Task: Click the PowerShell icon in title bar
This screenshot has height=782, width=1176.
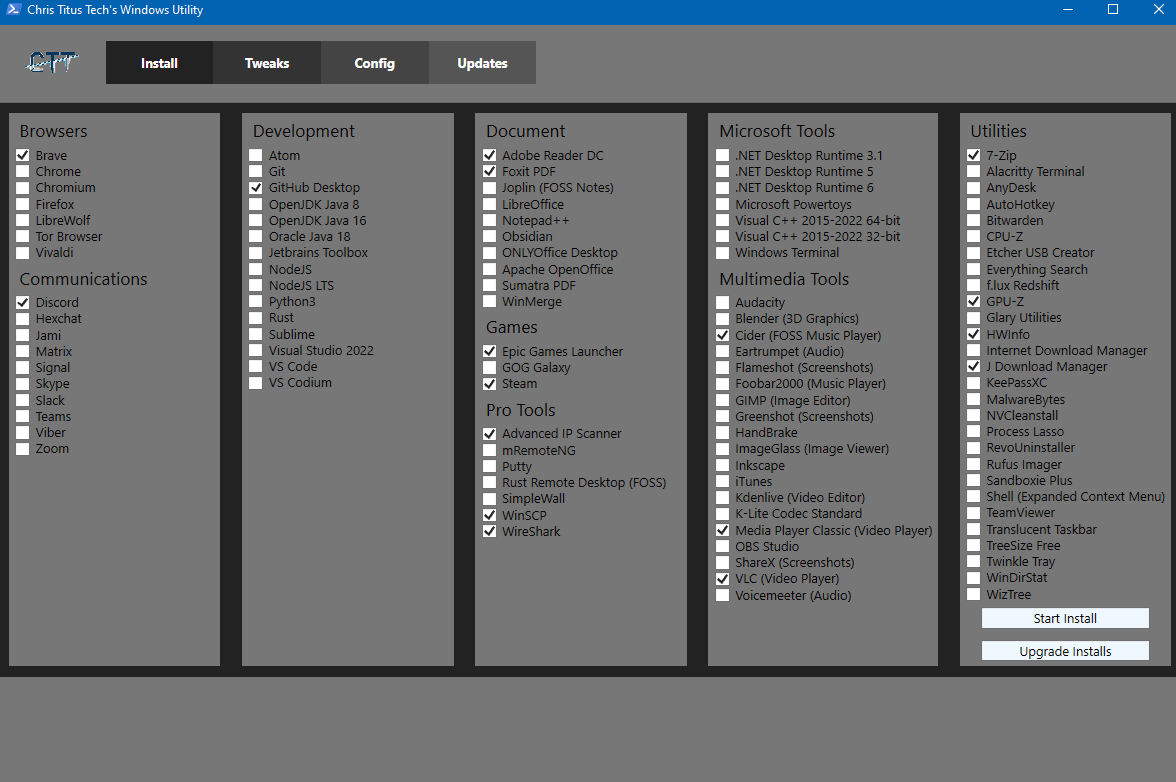Action: (x=13, y=10)
